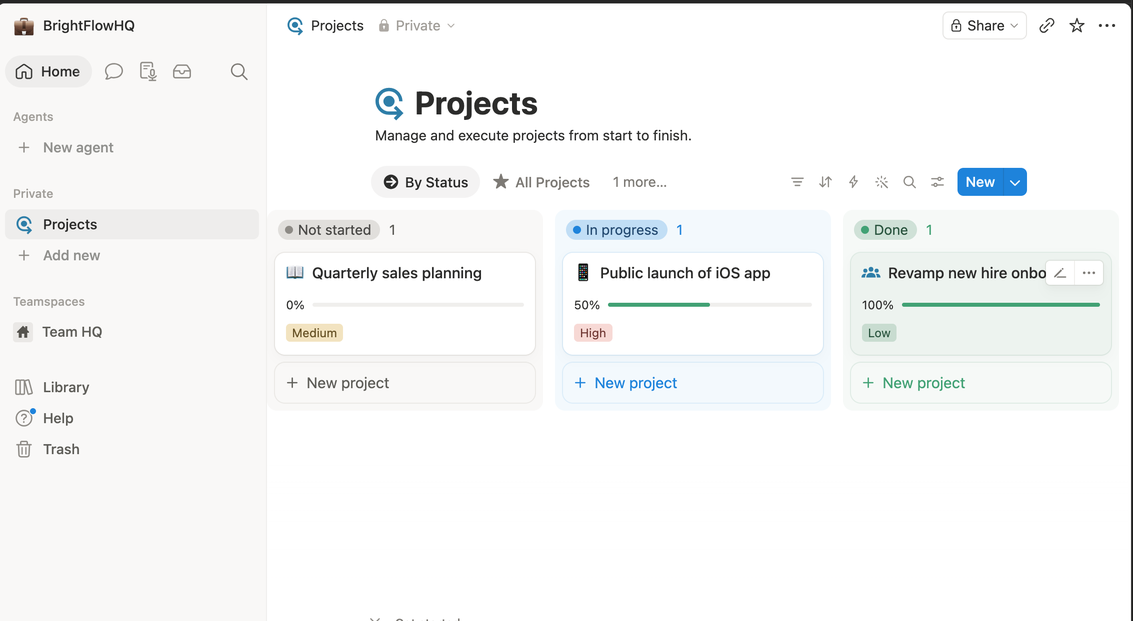Click the Library books icon

coord(24,387)
